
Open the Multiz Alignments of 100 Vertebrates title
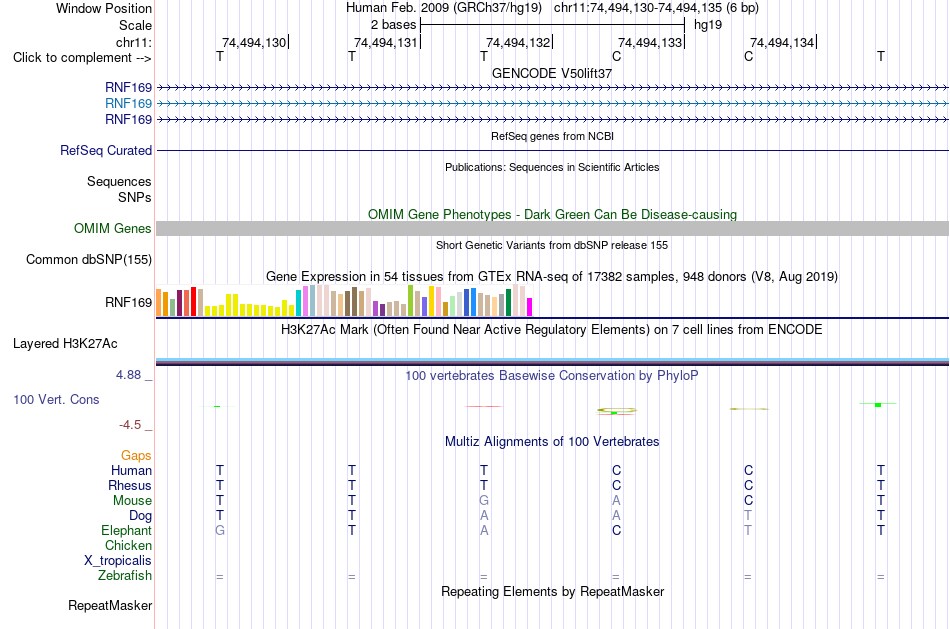point(552,442)
